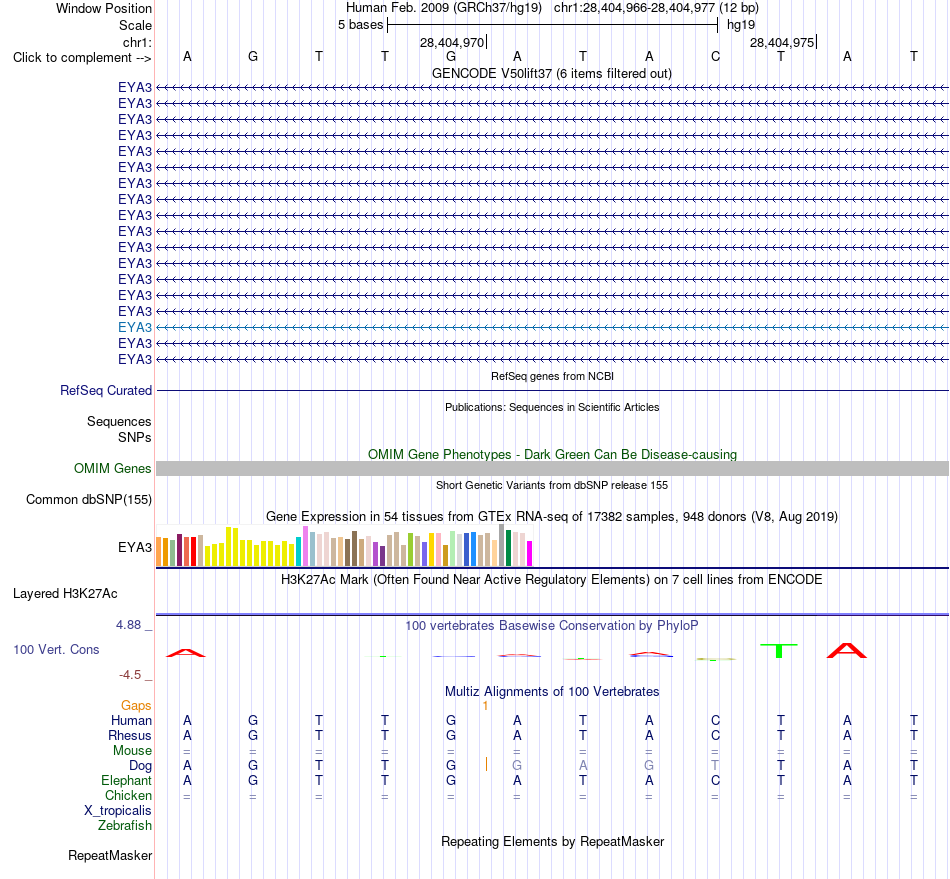Open the 'GENCODE V50lift37 (6 items filtered out)' track title
Image resolution: width=950 pixels, height=879 pixels.
pos(552,73)
